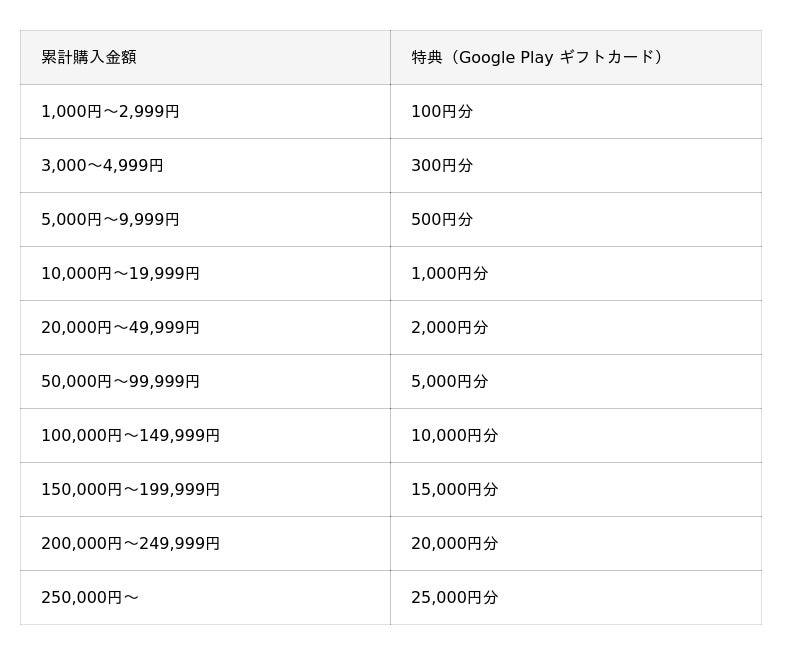Viewport: 800px width, 655px height.
Task: Click the 累計購入金額 column header
Action: 89,58
